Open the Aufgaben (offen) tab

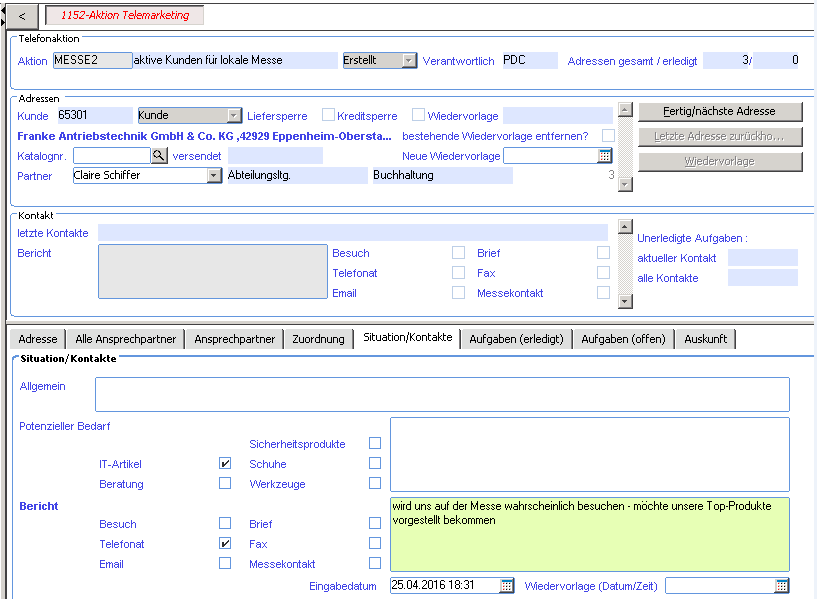pyautogui.click(x=623, y=339)
